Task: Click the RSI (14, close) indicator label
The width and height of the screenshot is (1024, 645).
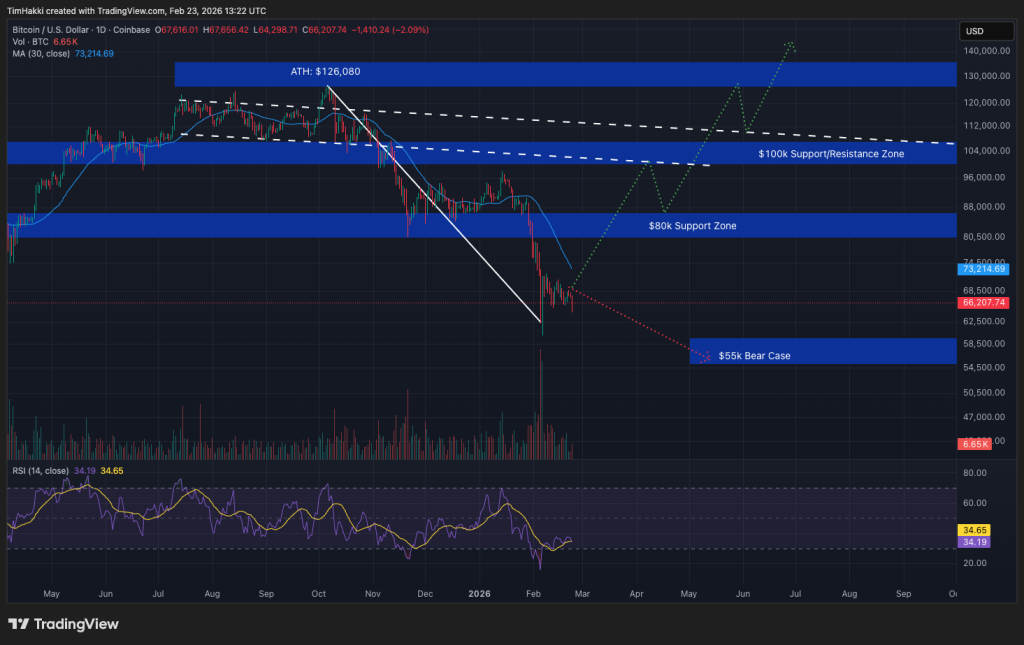Action: 40,470
